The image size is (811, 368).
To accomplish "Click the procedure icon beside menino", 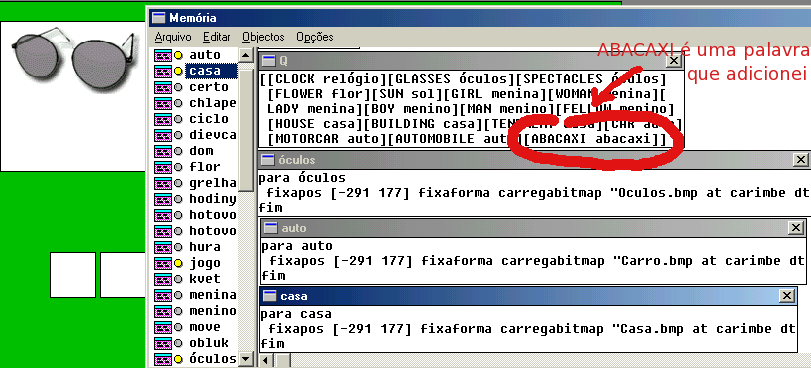I will pyautogui.click(x=162, y=311).
